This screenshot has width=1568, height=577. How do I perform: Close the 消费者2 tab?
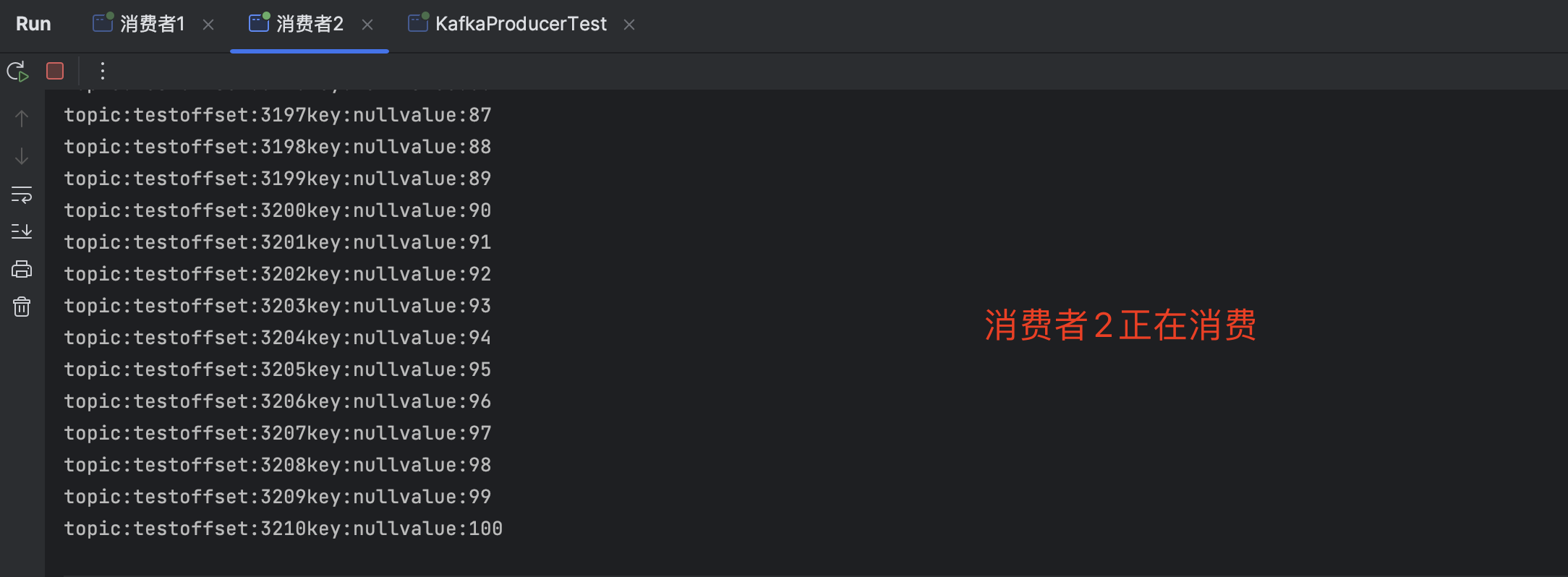pos(367,25)
